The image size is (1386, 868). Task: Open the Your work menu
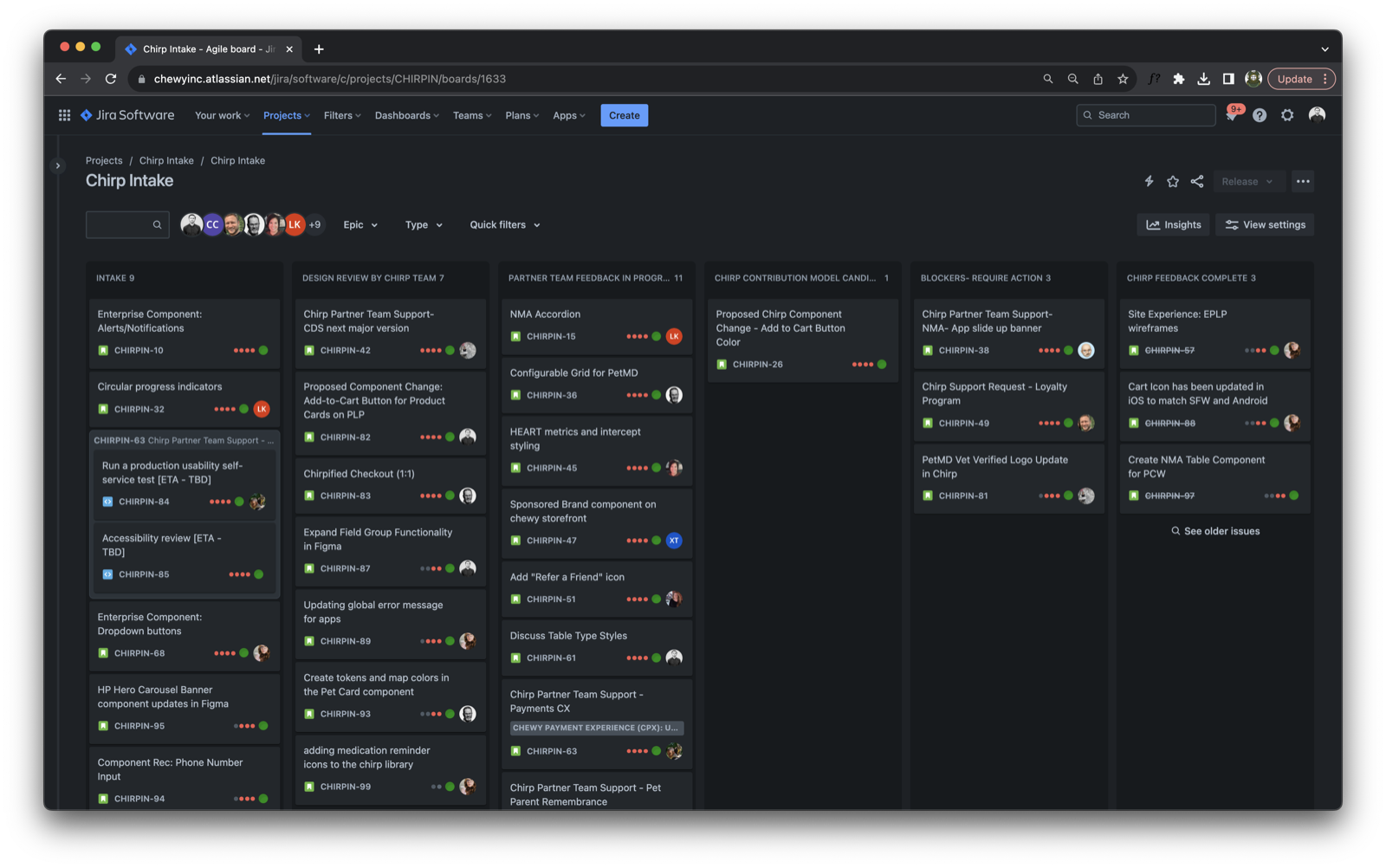click(222, 115)
